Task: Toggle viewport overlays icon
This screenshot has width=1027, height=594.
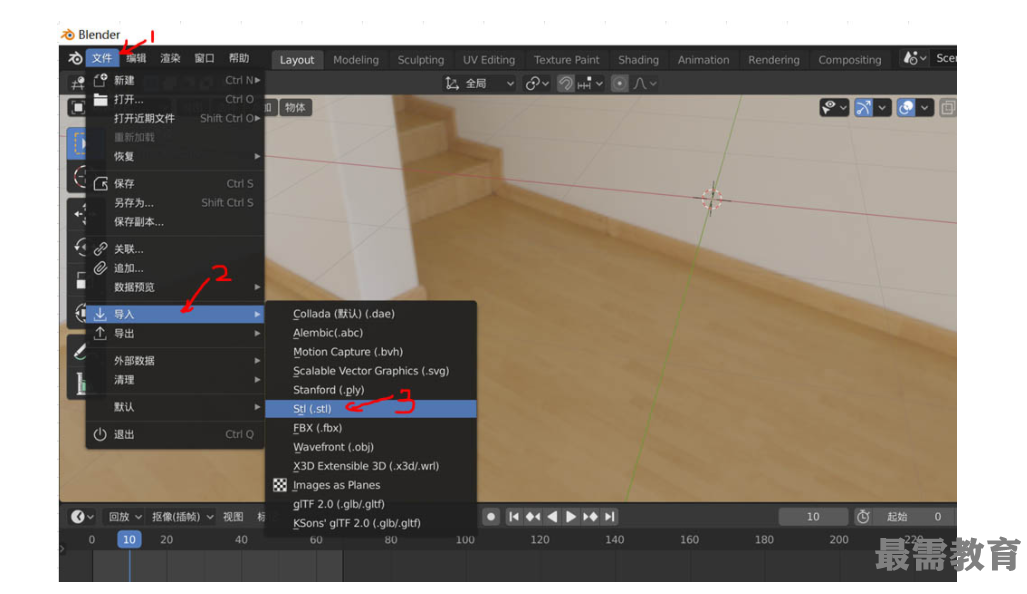Action: coord(906,107)
